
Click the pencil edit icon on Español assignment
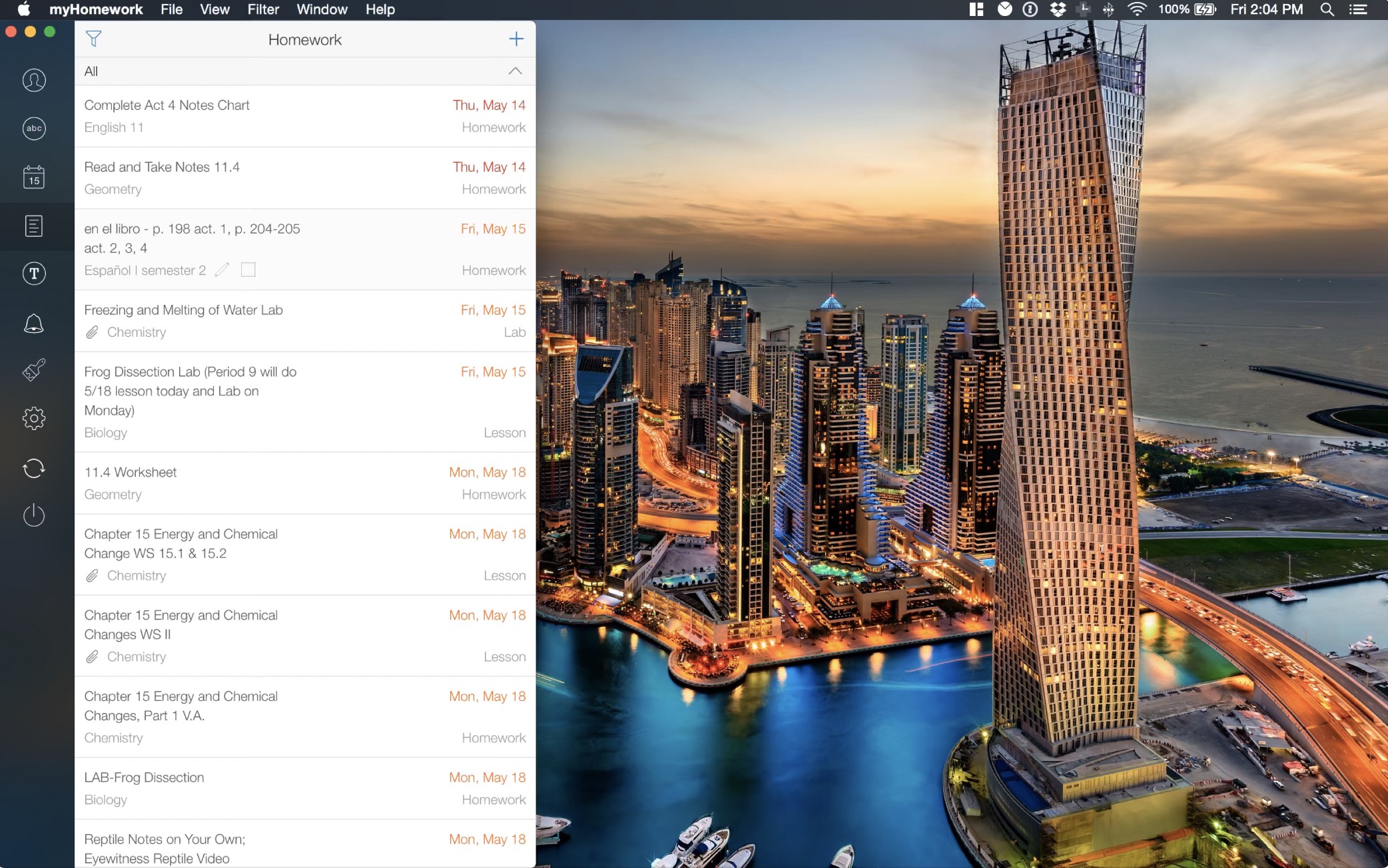coord(222,270)
